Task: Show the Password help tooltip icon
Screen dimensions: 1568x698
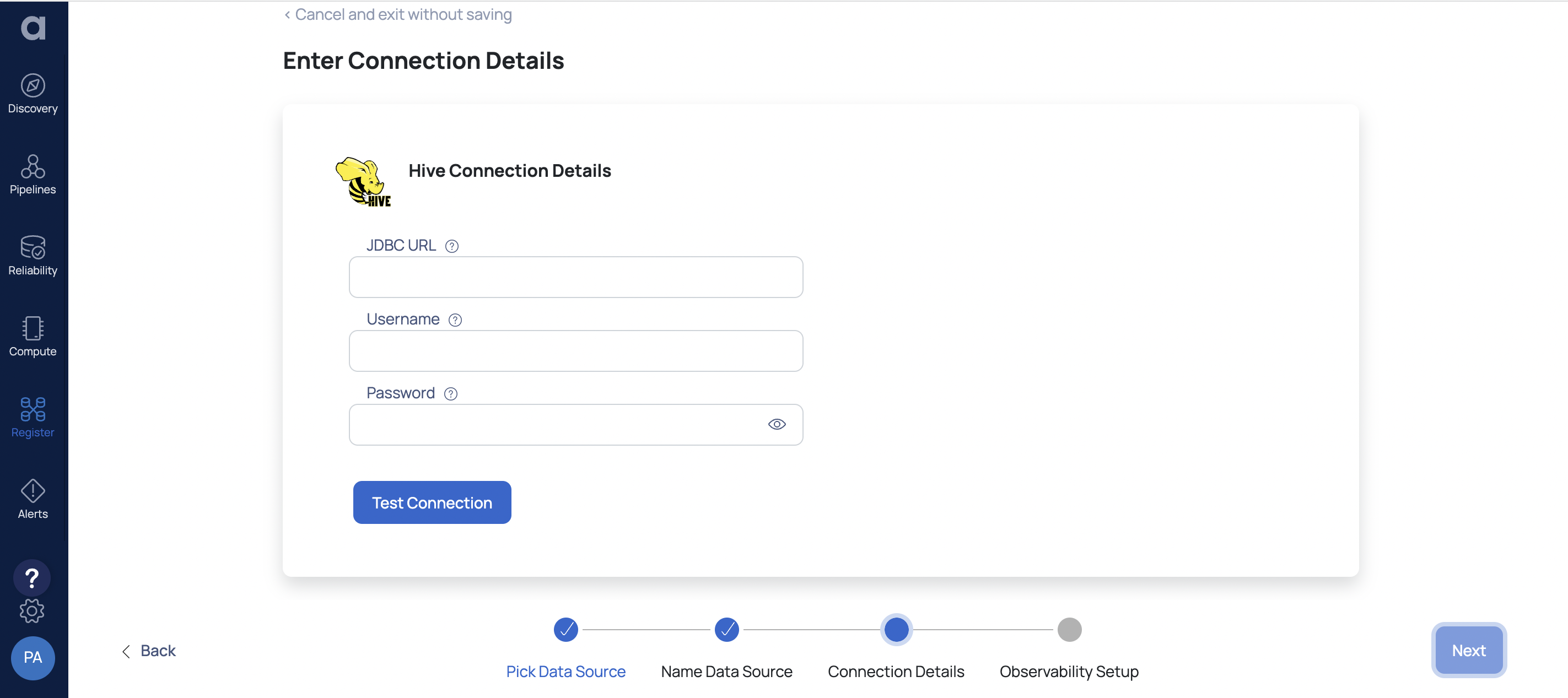Action: (451, 394)
